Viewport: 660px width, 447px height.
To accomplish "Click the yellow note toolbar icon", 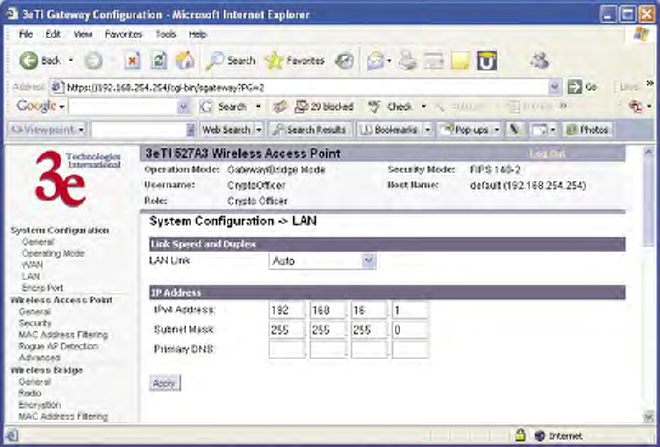I will (460, 61).
